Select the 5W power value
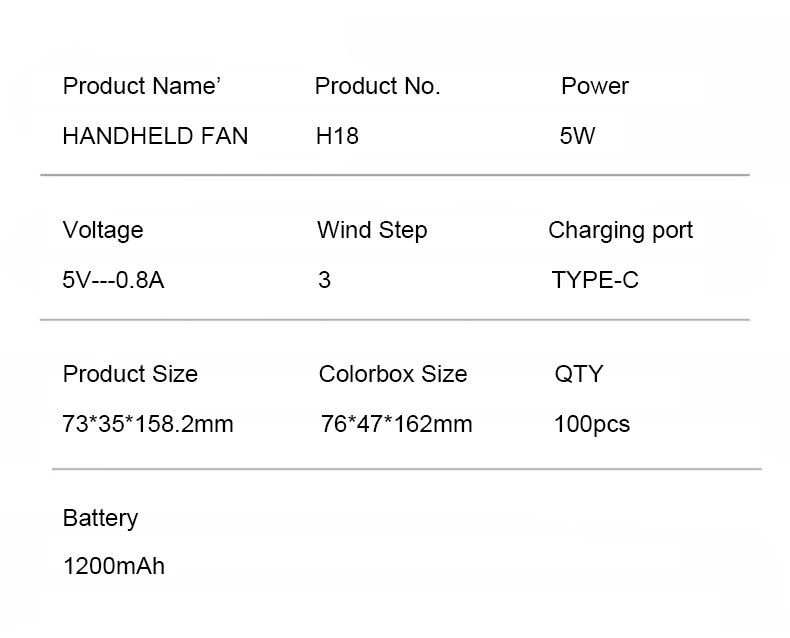Image resolution: width=790 pixels, height=638 pixels. [578, 136]
